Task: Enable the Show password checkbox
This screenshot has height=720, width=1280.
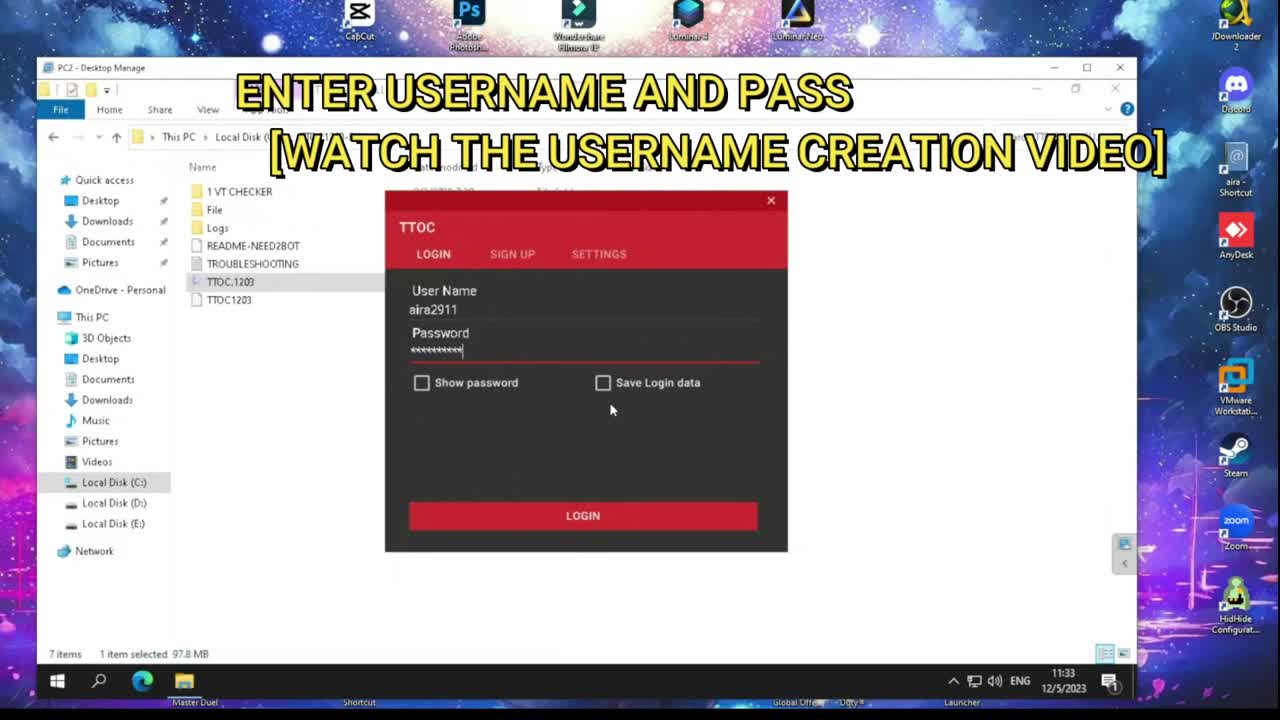Action: point(421,382)
